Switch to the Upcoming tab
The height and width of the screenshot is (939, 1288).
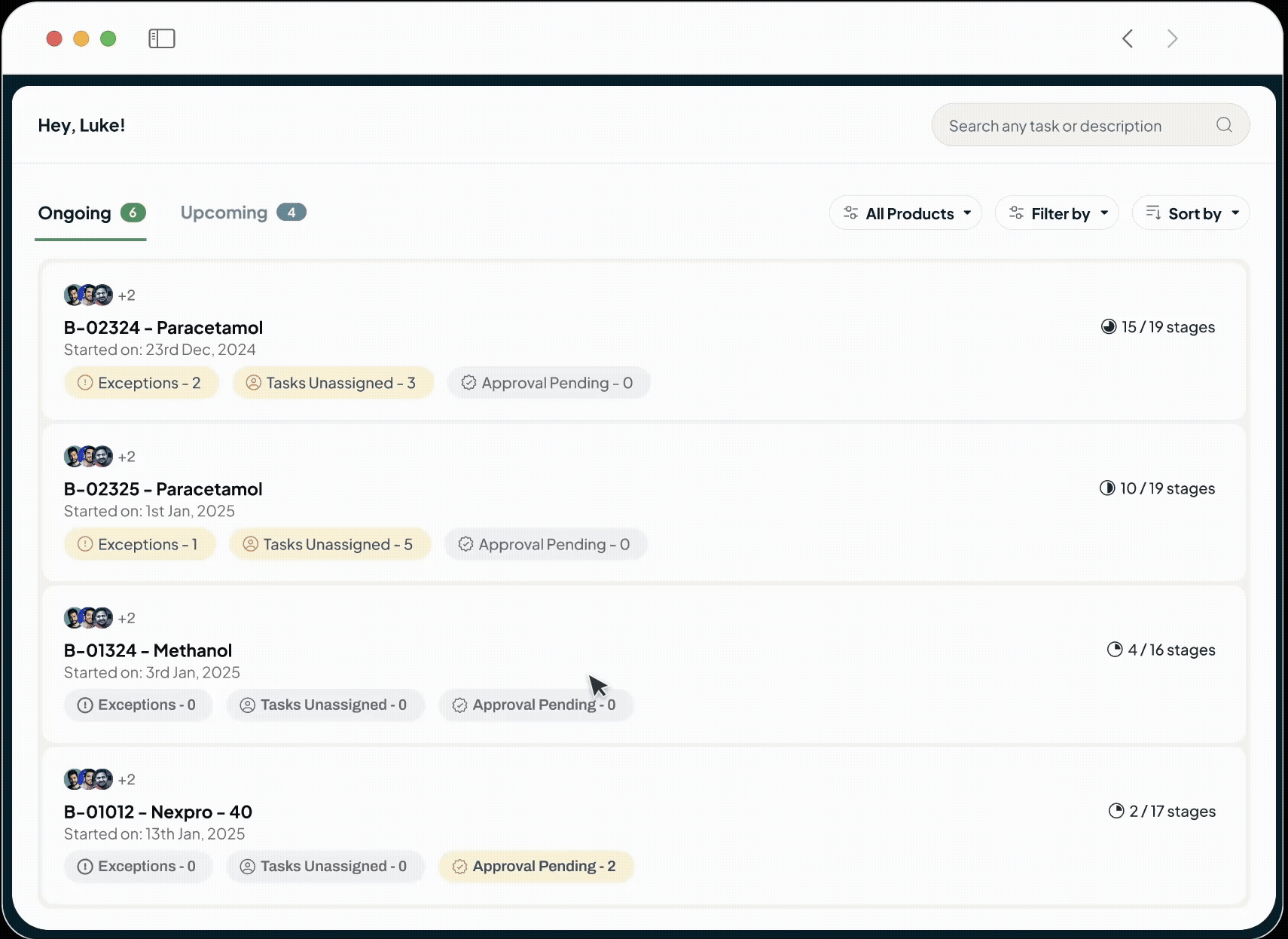[x=224, y=213]
